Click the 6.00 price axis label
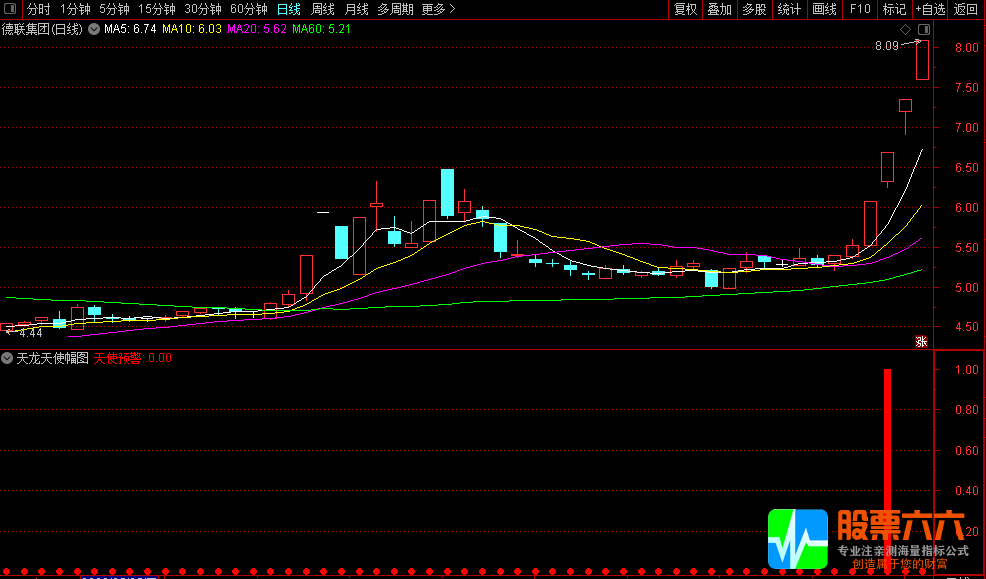 coord(967,207)
